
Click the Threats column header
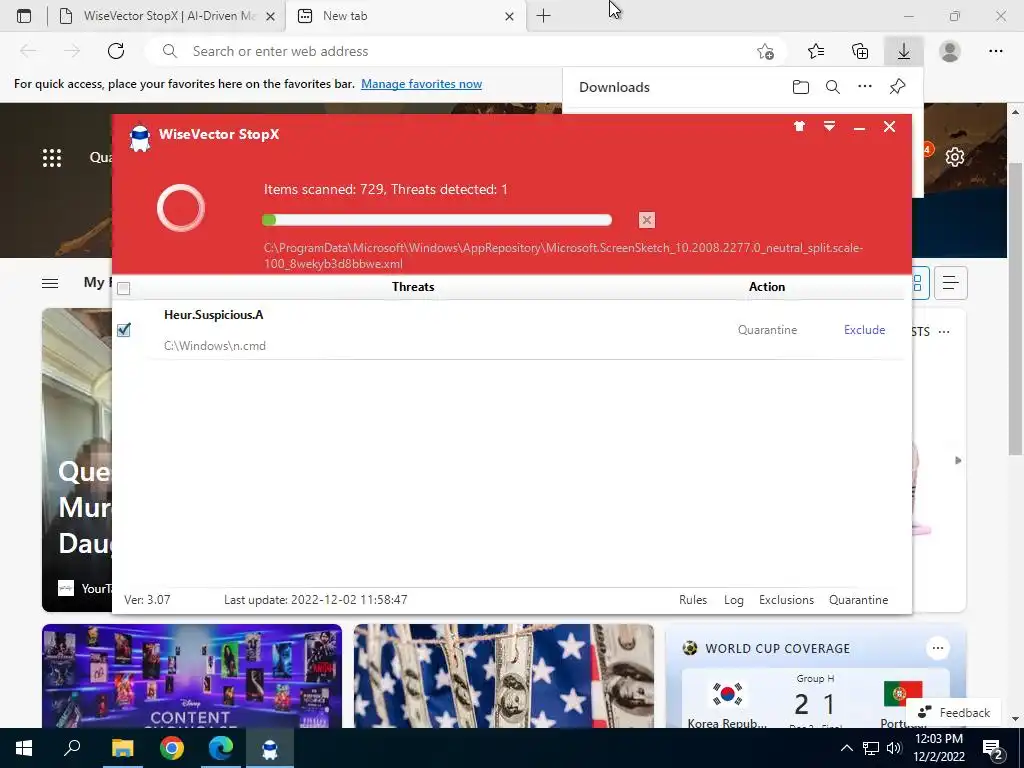coord(413,287)
